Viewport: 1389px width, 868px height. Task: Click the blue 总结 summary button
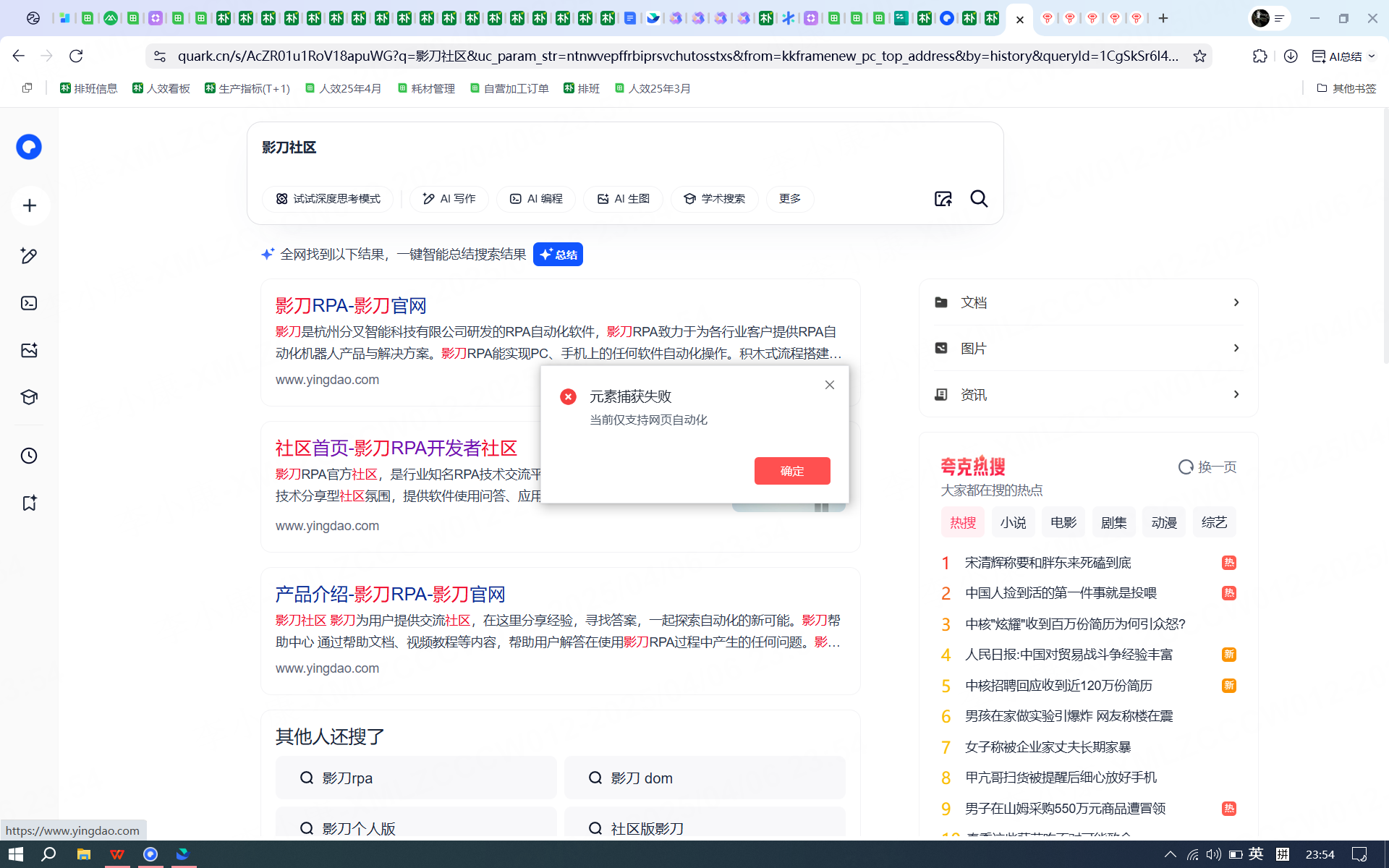[x=558, y=255]
